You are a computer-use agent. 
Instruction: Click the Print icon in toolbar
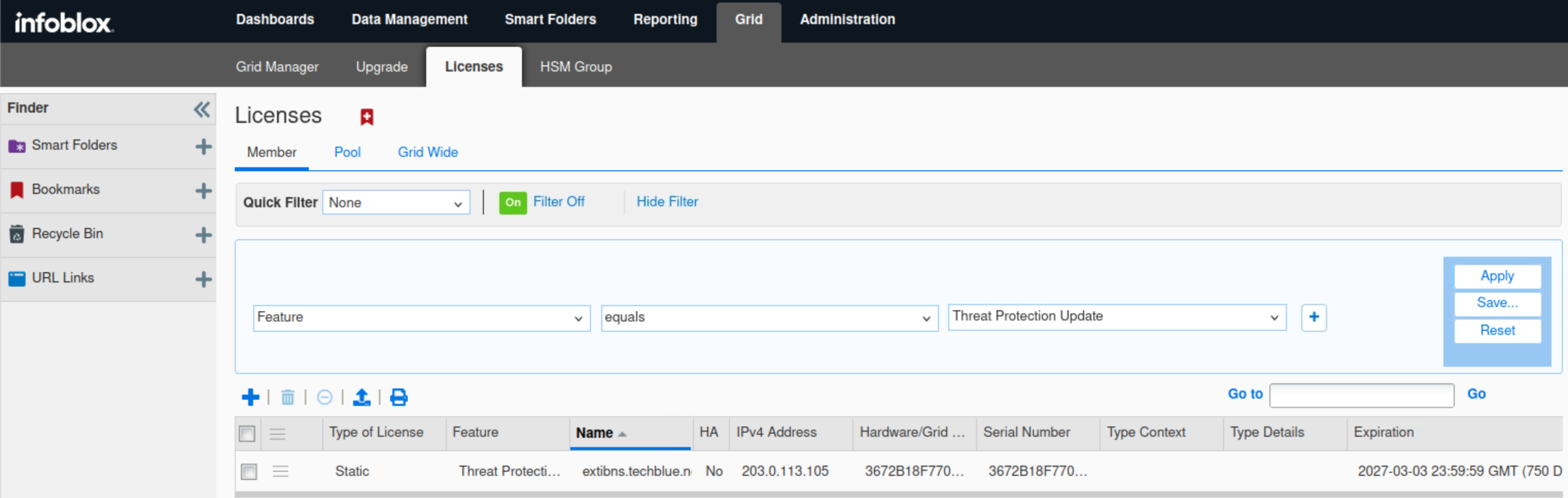(399, 398)
